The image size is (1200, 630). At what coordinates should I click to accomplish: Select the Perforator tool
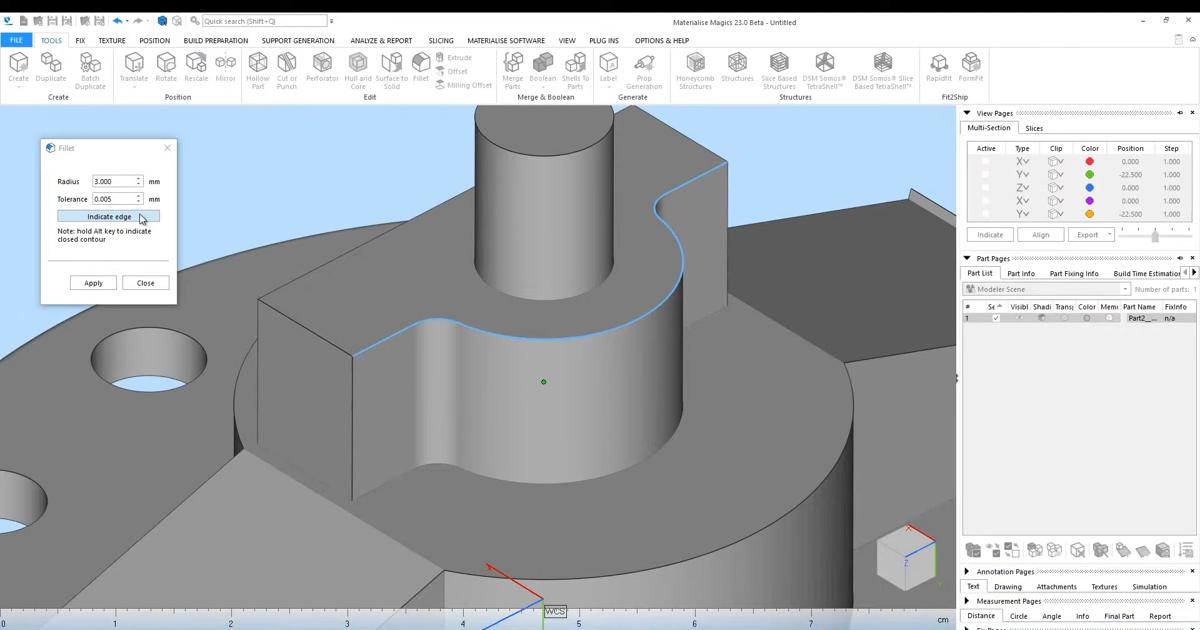(x=322, y=67)
